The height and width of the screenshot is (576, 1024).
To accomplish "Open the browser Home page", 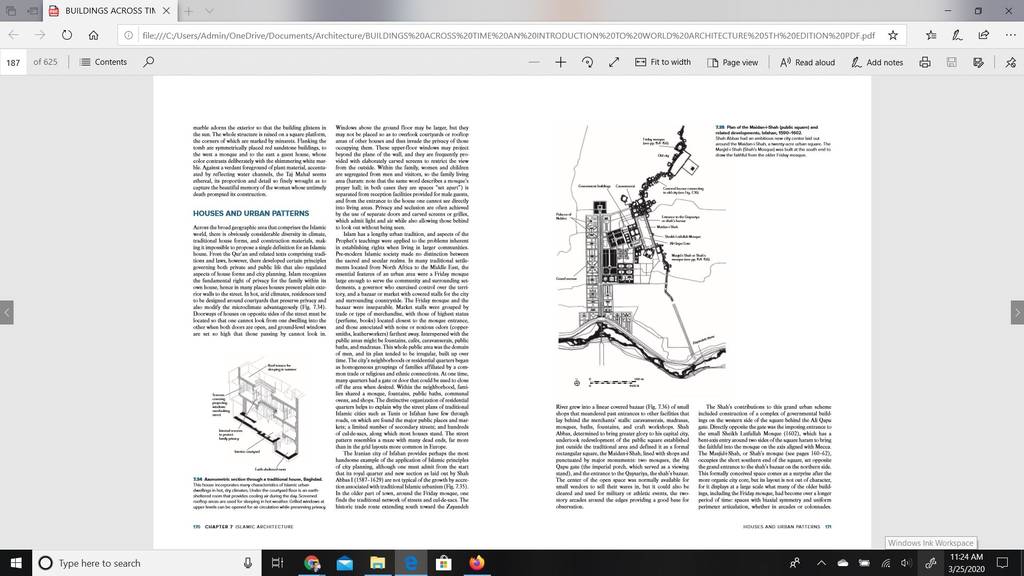I will 93,35.
